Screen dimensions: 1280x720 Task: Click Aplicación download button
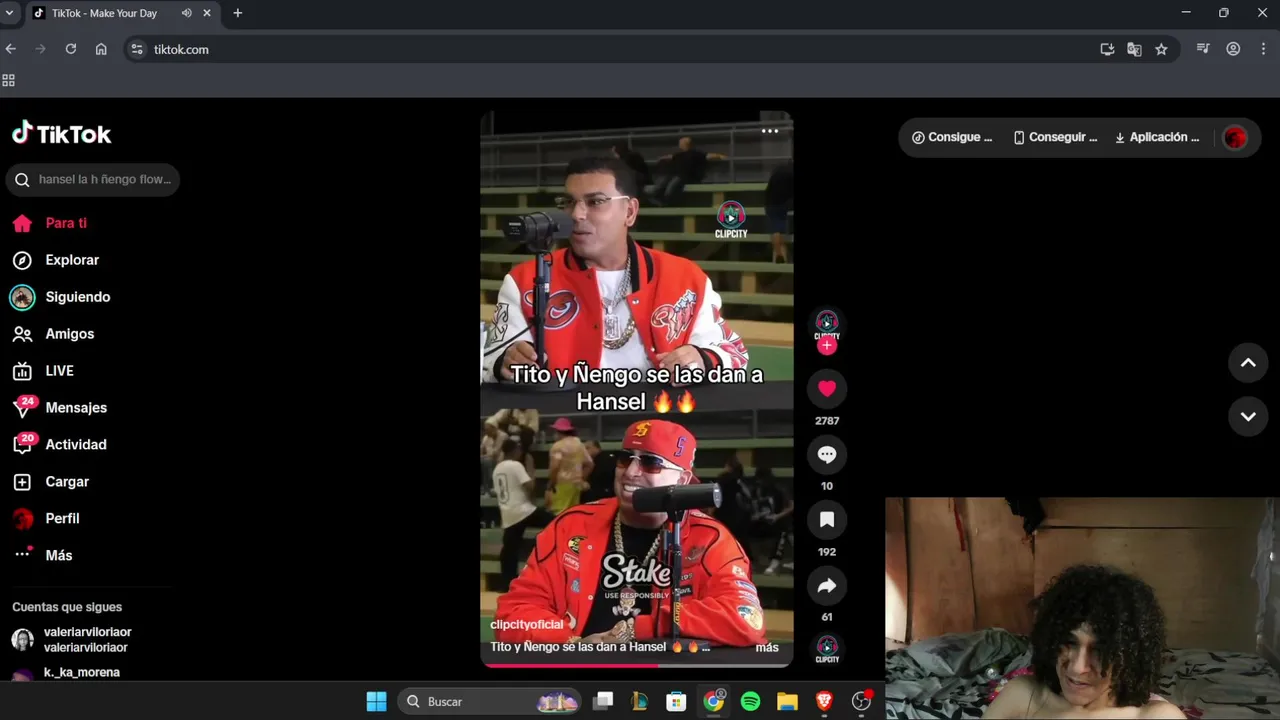[x=1157, y=138]
